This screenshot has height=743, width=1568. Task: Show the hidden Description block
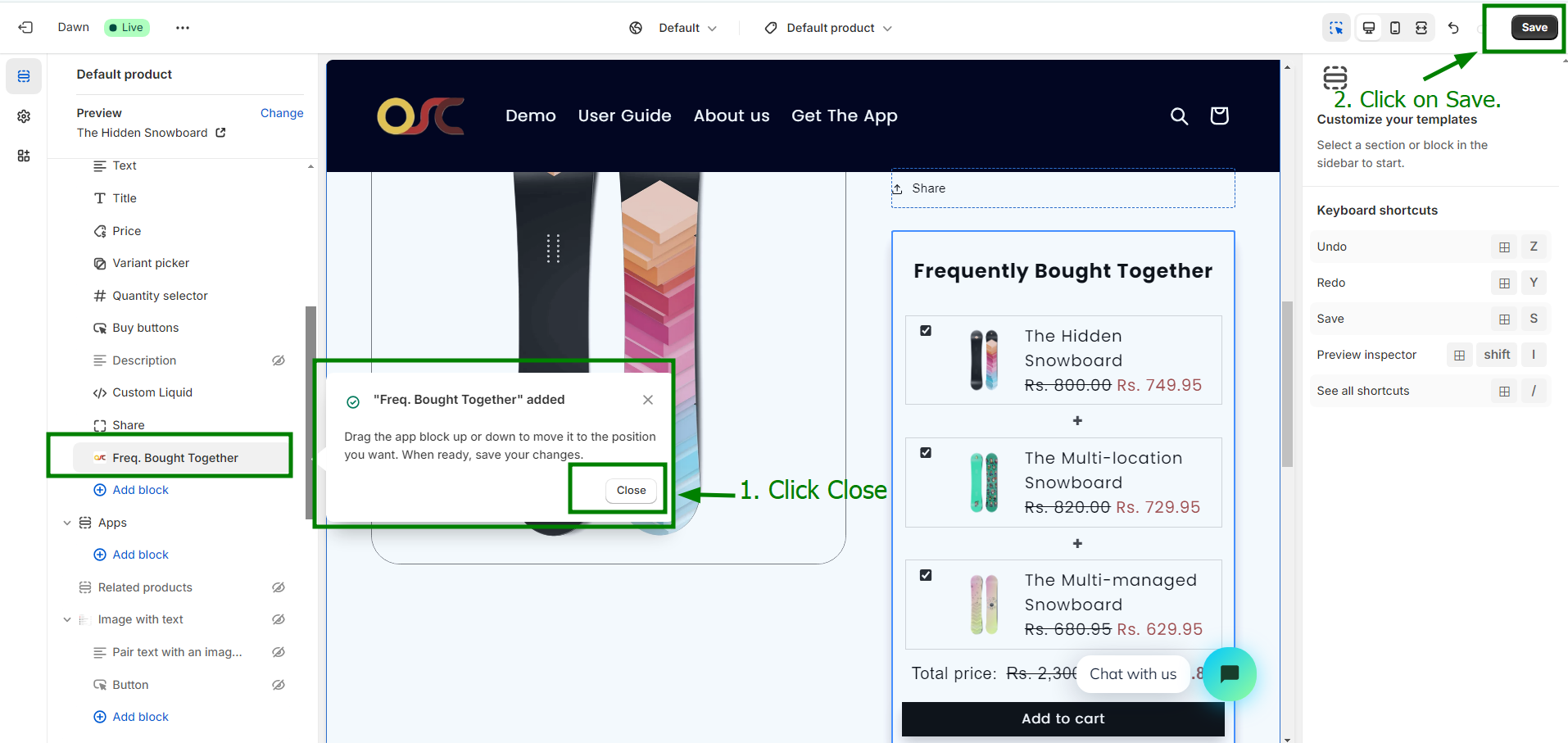(279, 360)
